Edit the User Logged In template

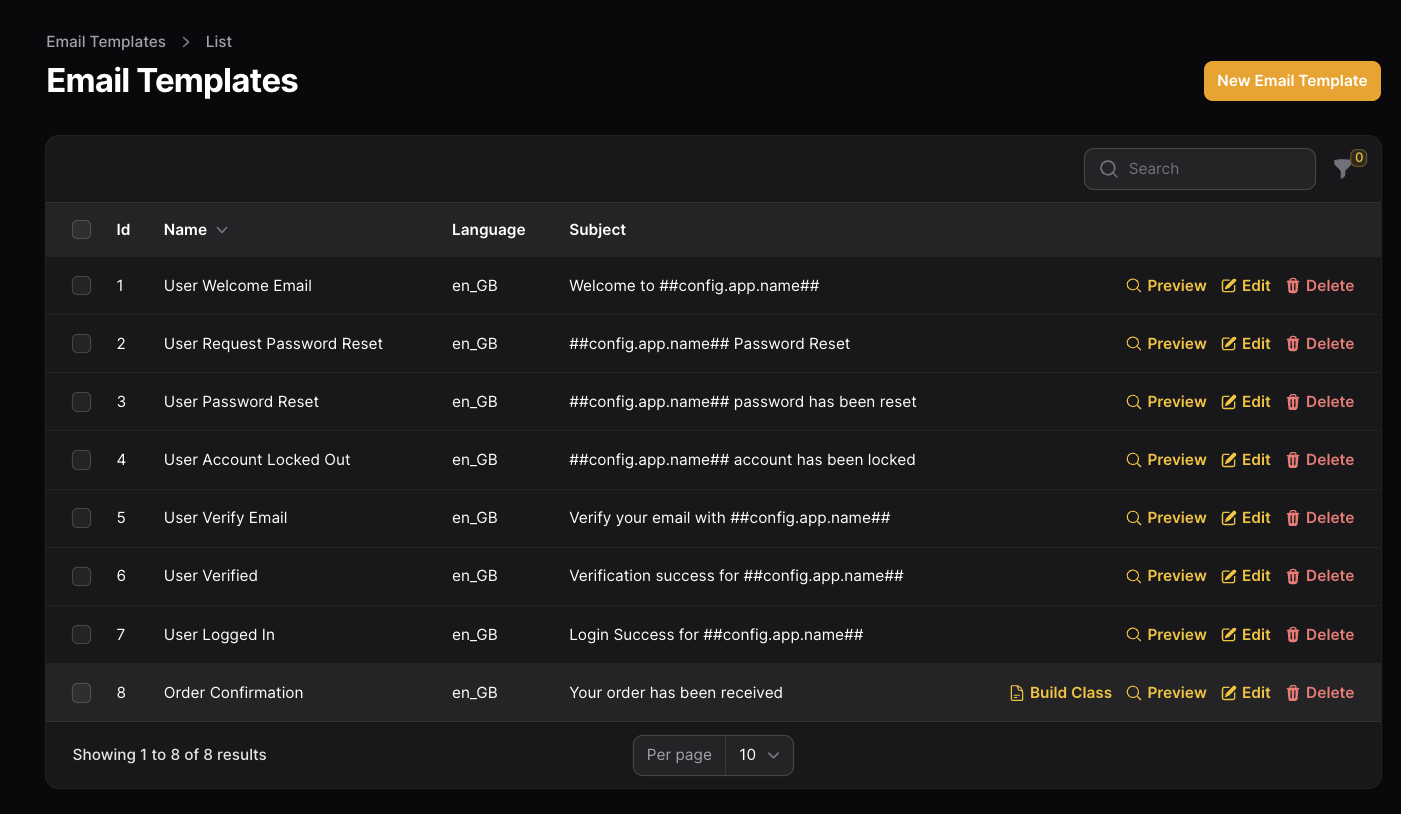(1246, 635)
